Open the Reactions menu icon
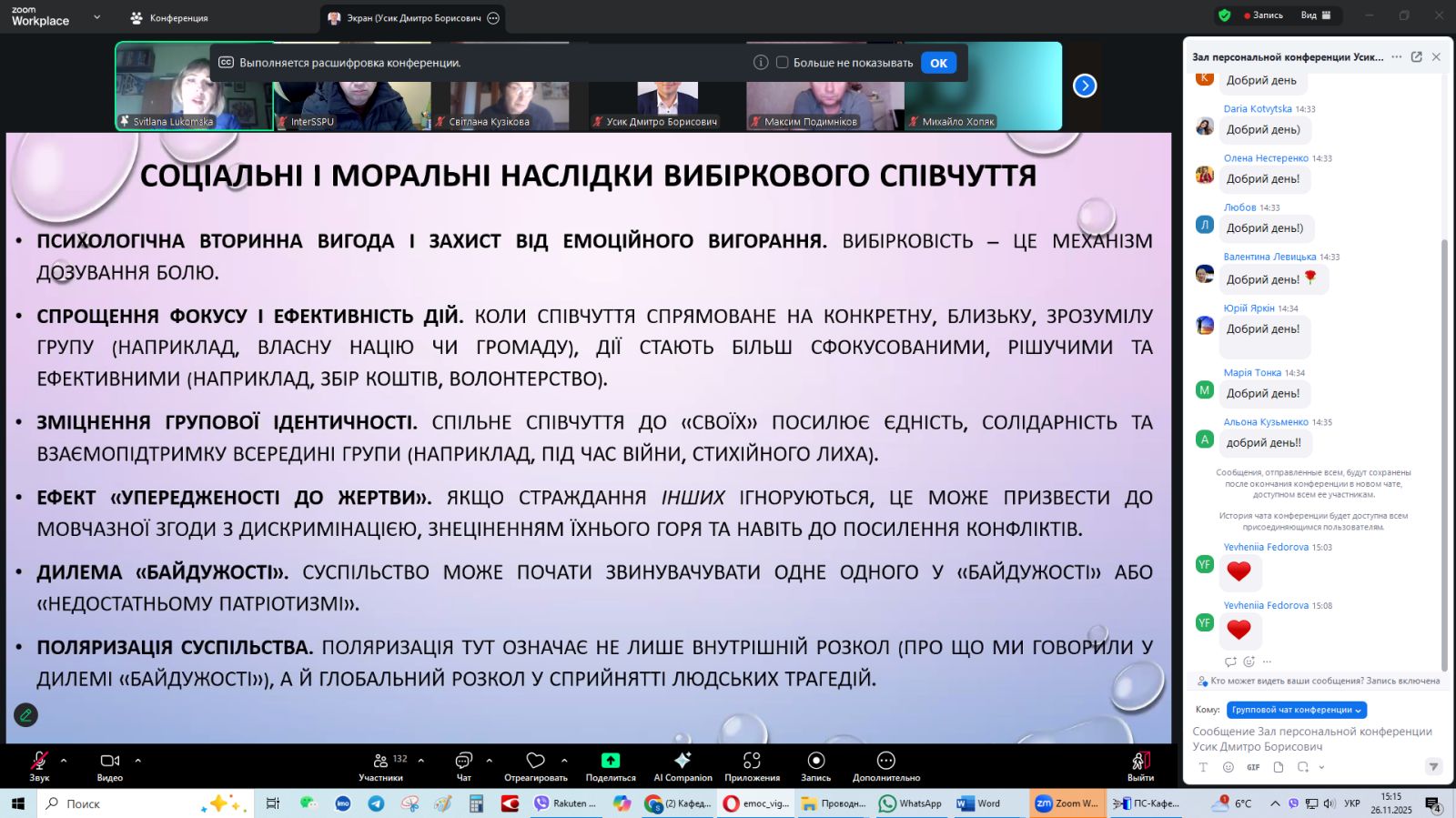Screen dimensions: 1456x818 (x=535, y=762)
